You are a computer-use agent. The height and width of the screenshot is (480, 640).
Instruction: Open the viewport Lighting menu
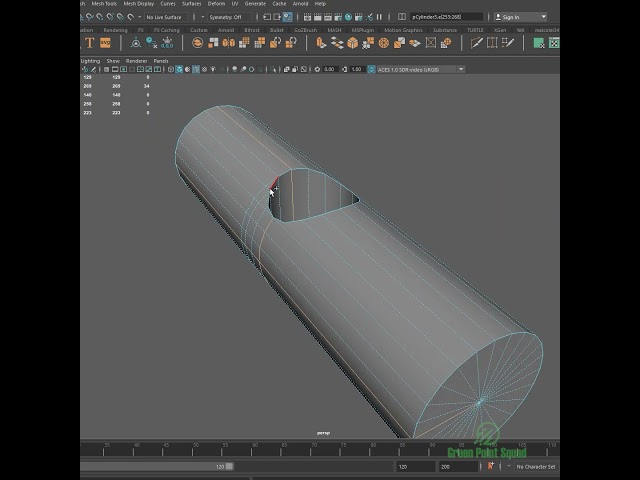[91, 61]
